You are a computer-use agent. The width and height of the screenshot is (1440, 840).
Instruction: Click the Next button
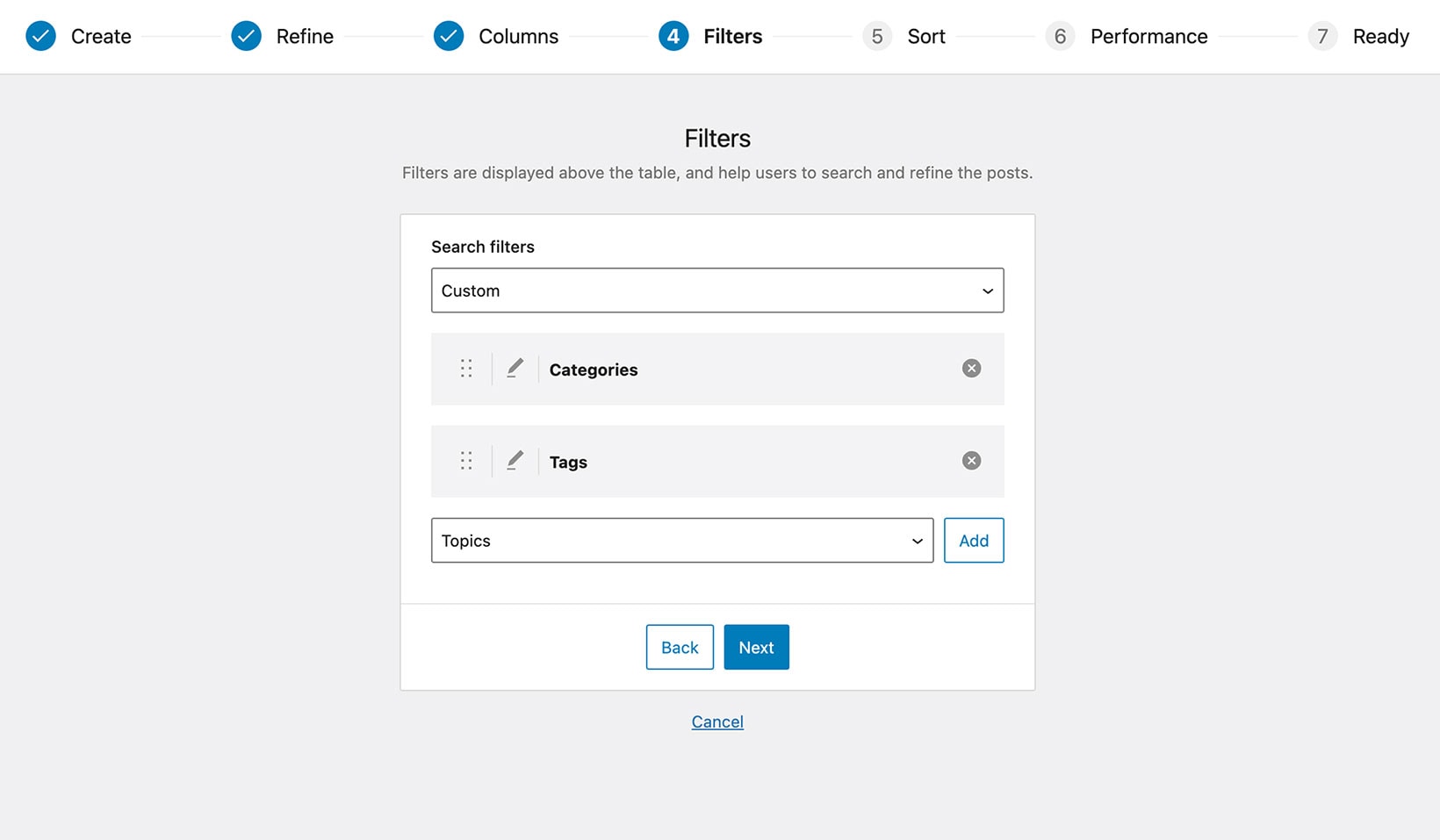pyautogui.click(x=756, y=647)
